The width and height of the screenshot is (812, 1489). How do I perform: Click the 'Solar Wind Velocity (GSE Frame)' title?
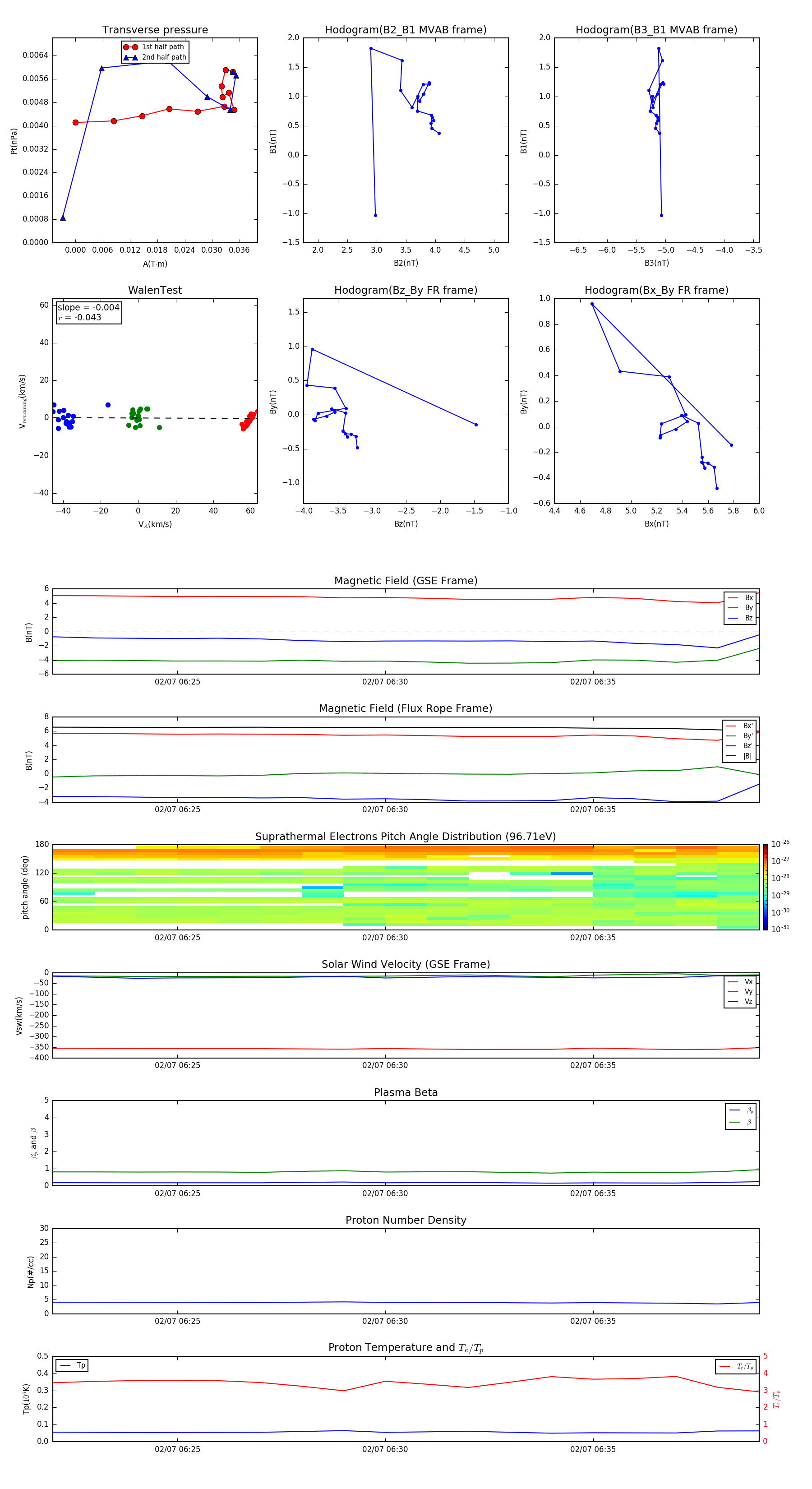(x=406, y=965)
